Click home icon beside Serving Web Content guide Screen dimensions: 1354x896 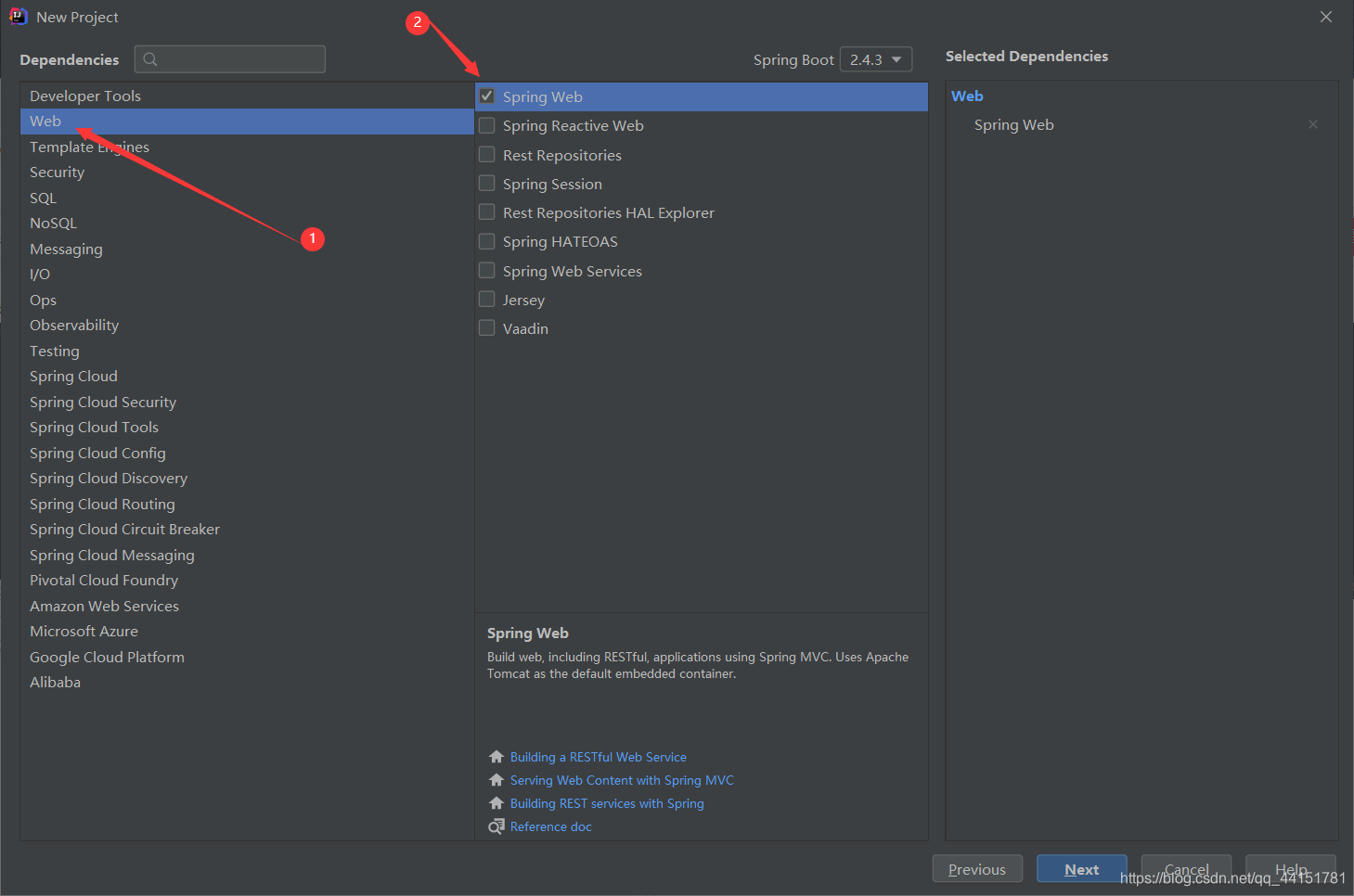point(496,780)
